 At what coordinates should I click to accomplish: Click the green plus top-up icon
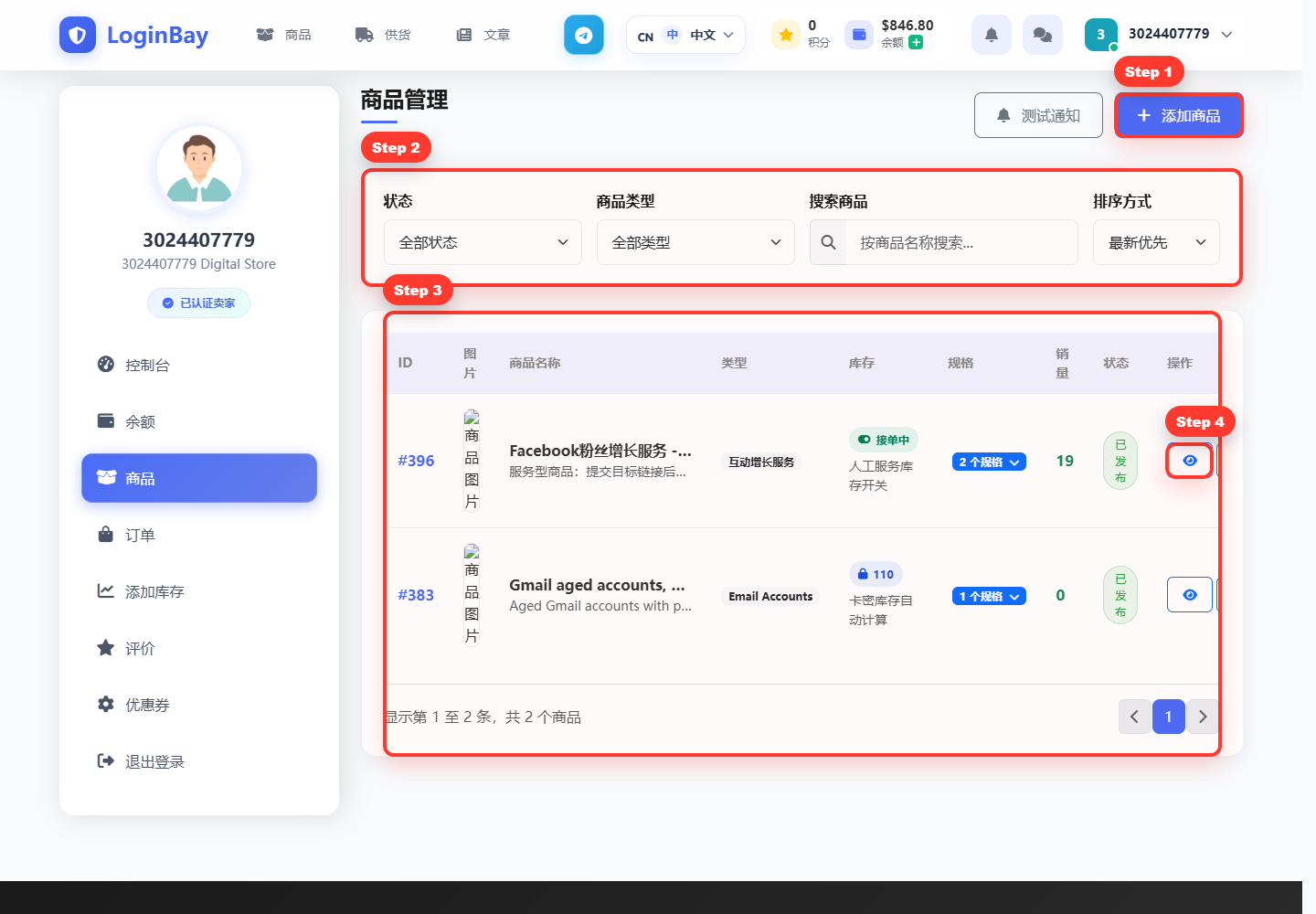(916, 42)
